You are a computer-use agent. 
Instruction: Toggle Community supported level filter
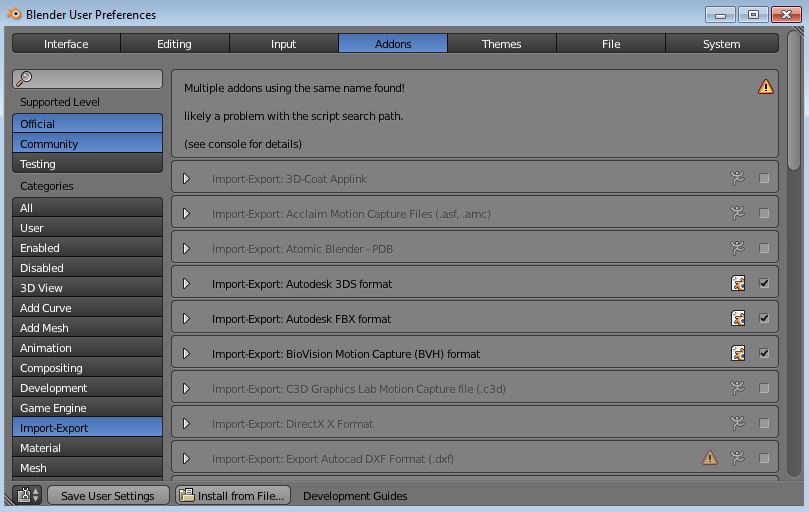[87, 143]
